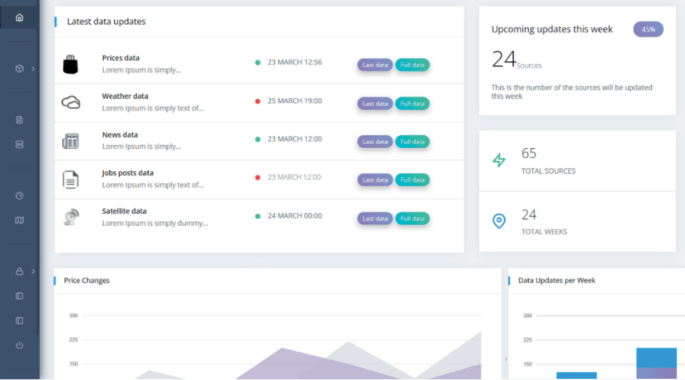Click Full data button for Weather data
685x380 pixels.
click(x=412, y=104)
